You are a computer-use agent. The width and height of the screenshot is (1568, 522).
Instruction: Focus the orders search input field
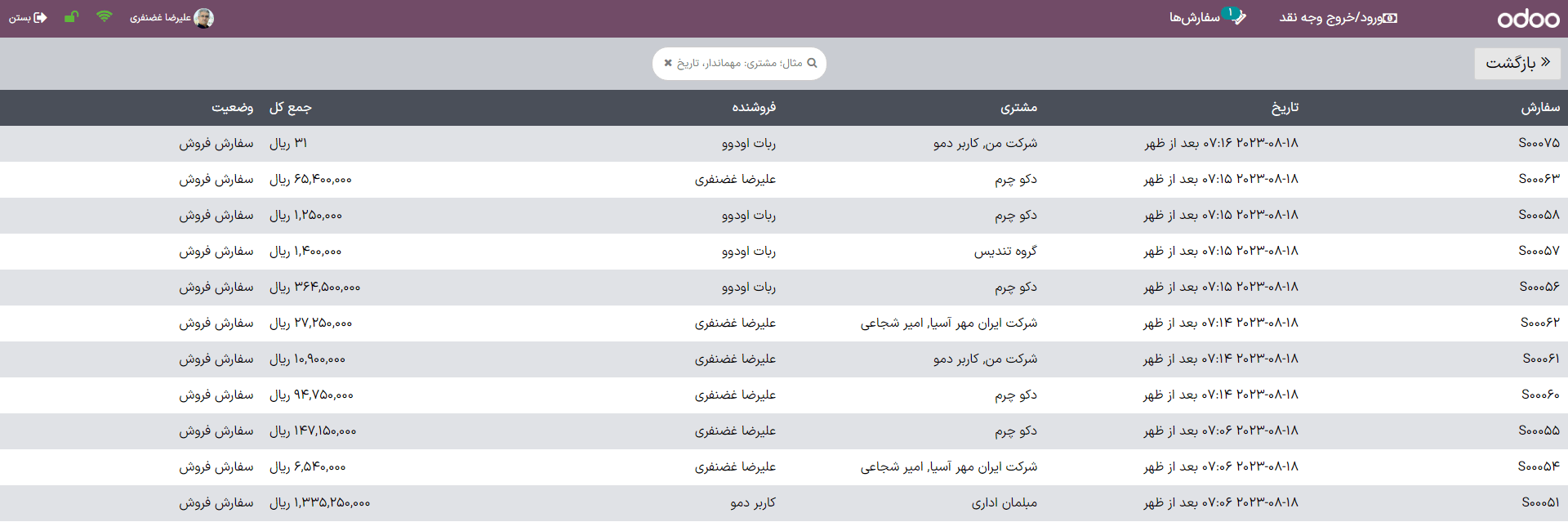point(739,63)
